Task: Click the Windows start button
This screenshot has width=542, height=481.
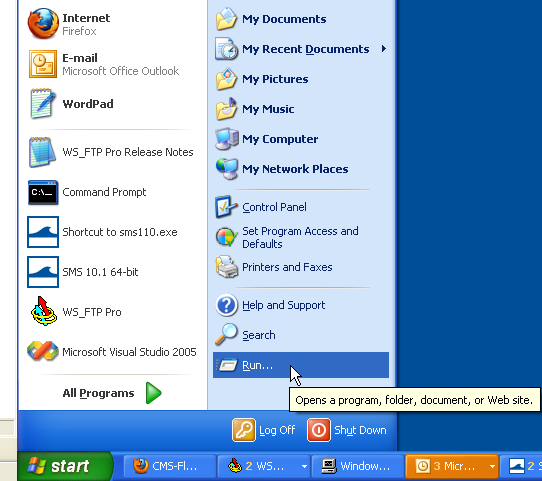Action: click(x=65, y=466)
